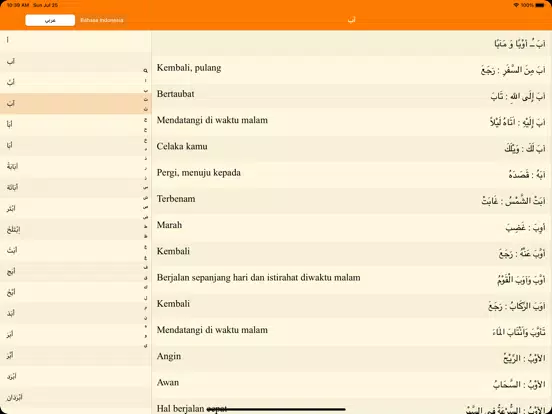Jump to letter ب in the index strip
552x414 pixels.
coord(145,91)
